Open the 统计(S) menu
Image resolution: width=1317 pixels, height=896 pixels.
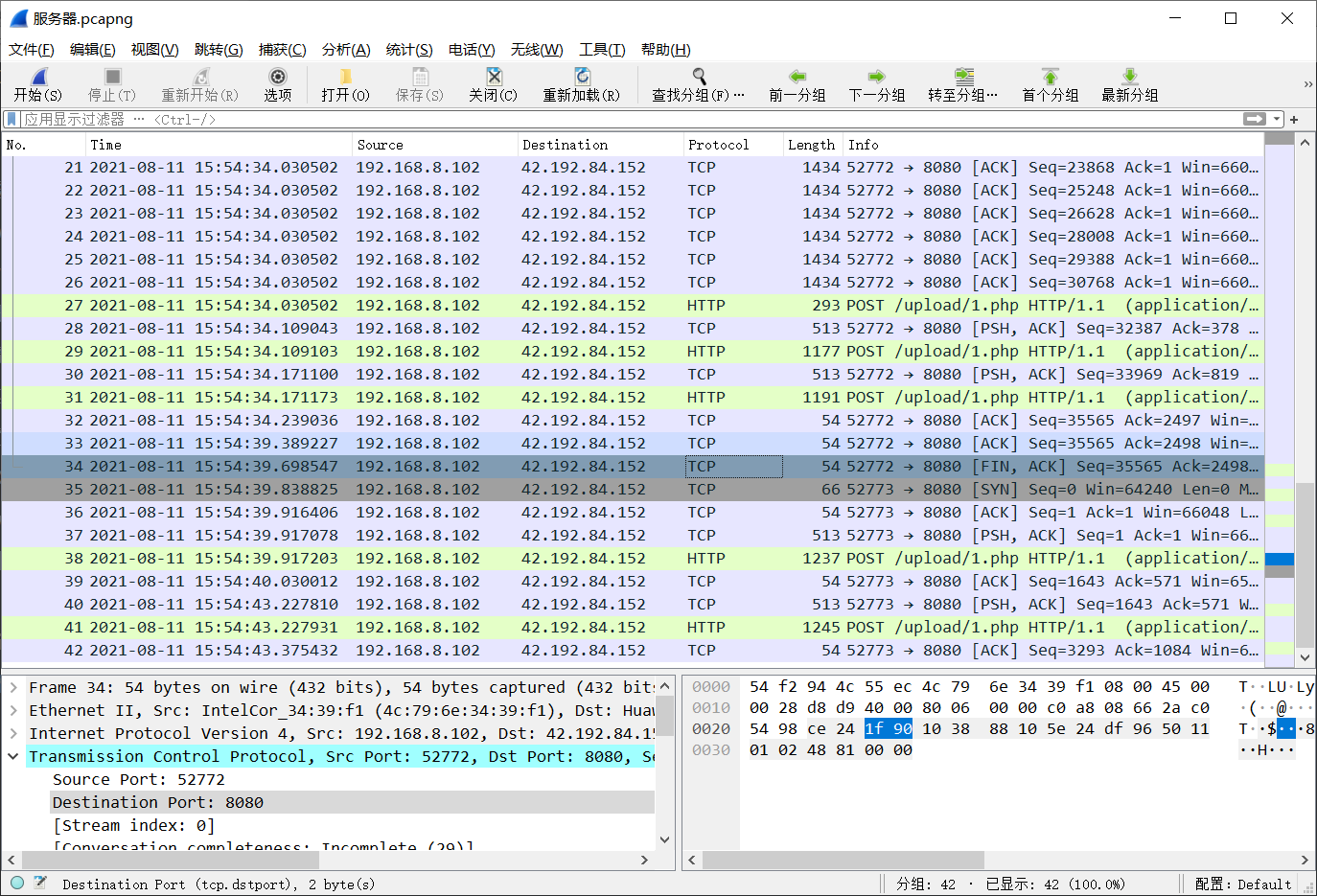point(409,50)
